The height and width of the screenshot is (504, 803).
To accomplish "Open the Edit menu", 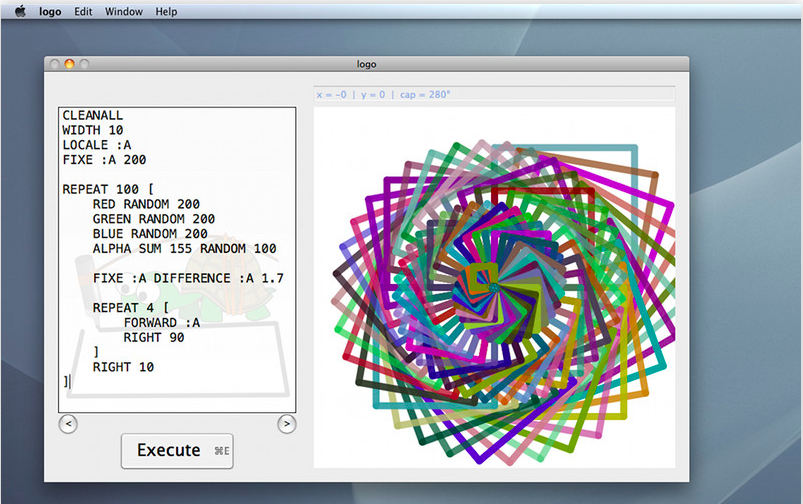I will pos(83,11).
